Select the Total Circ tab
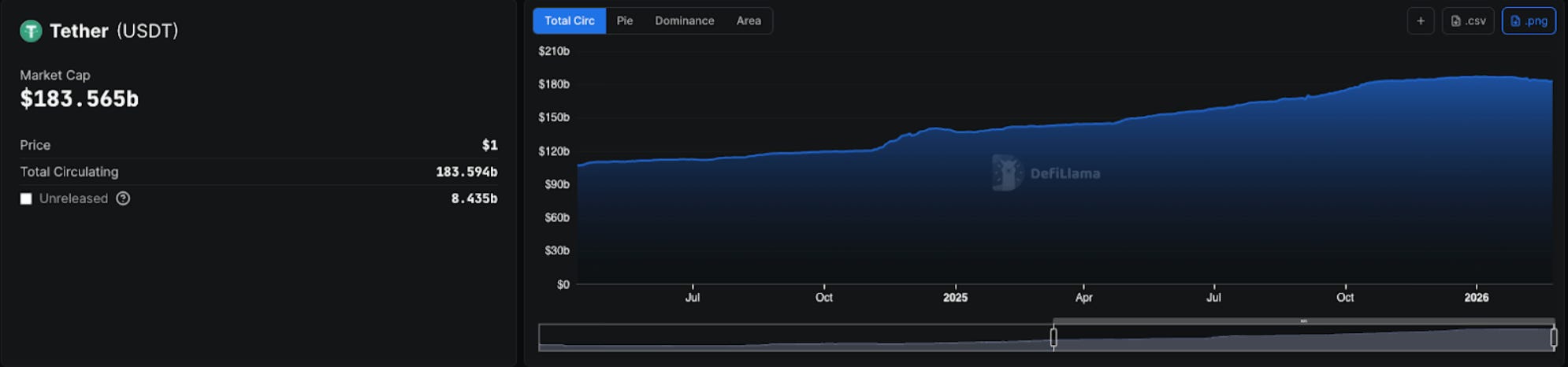The width and height of the screenshot is (1568, 367). [570, 21]
